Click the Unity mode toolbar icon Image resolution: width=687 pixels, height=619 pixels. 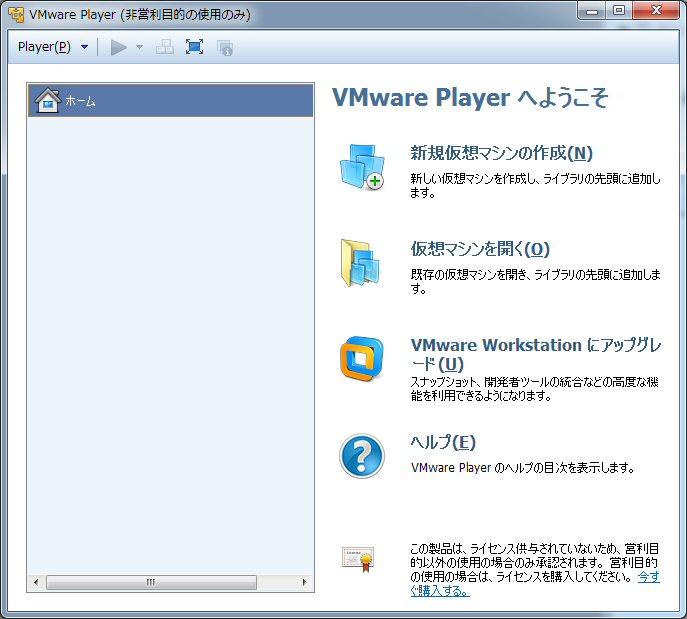tap(225, 48)
